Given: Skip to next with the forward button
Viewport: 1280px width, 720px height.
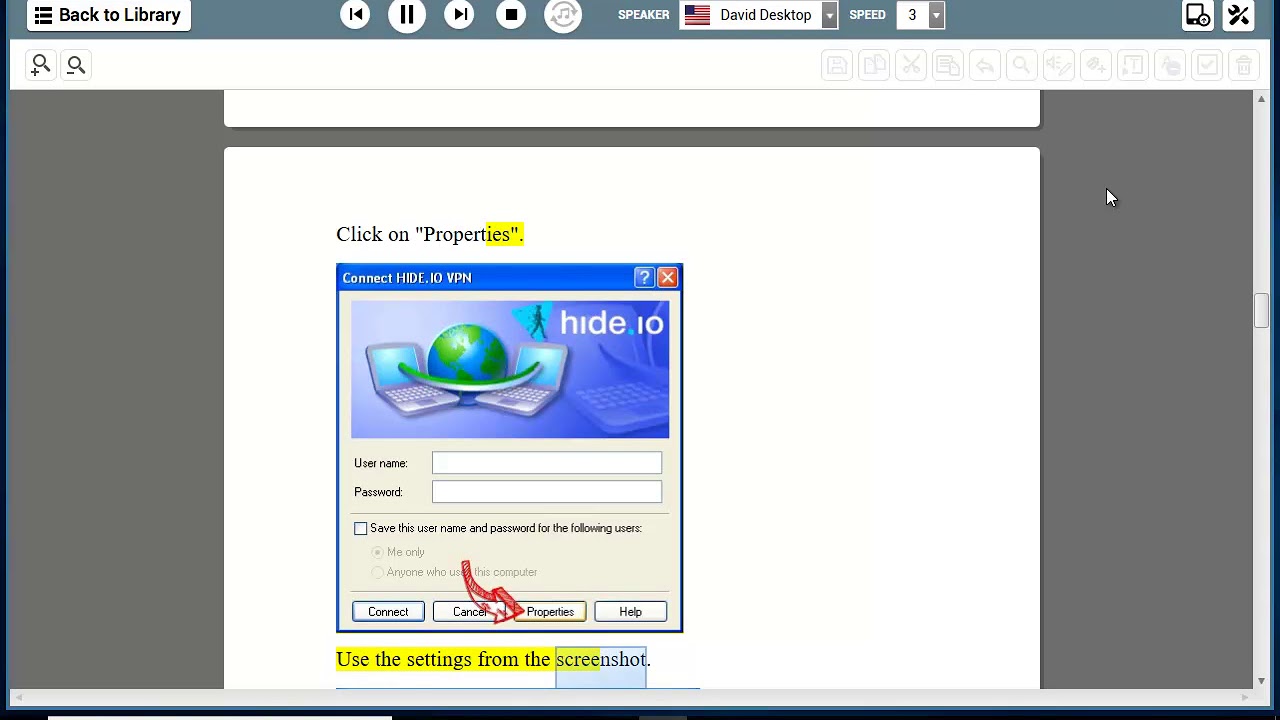Looking at the screenshot, I should tap(459, 14).
